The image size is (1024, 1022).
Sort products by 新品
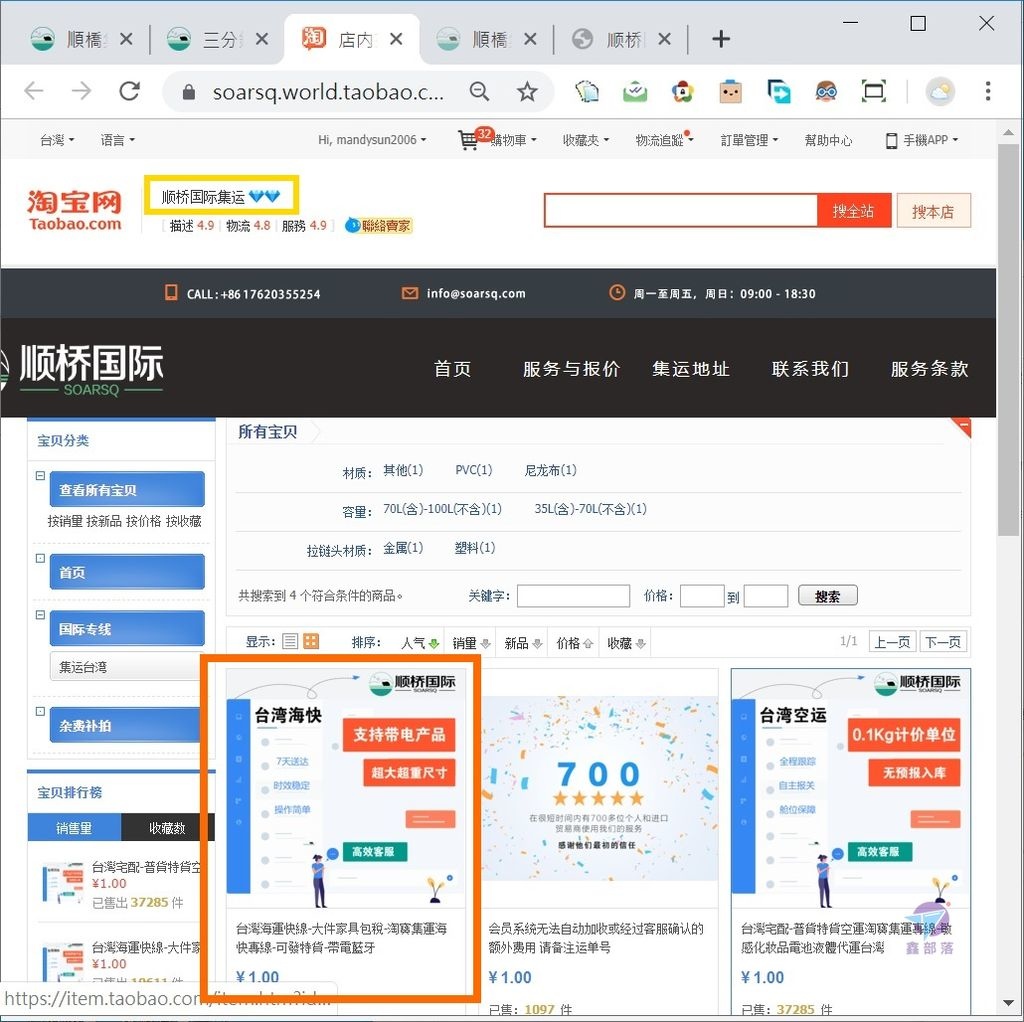click(523, 643)
